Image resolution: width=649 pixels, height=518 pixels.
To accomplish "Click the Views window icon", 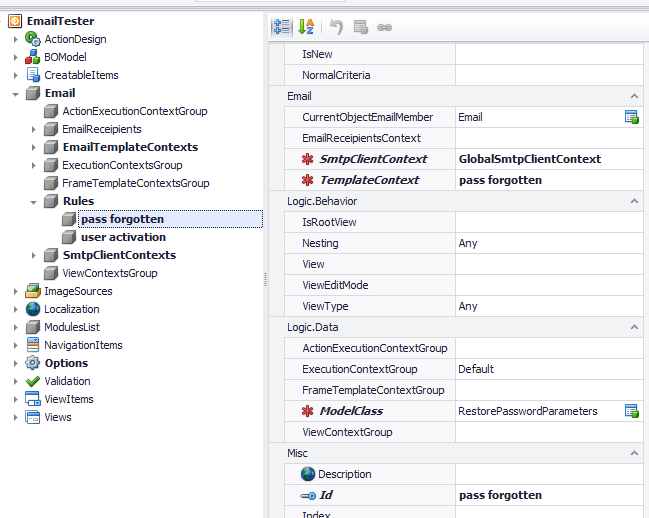I will tap(33, 417).
